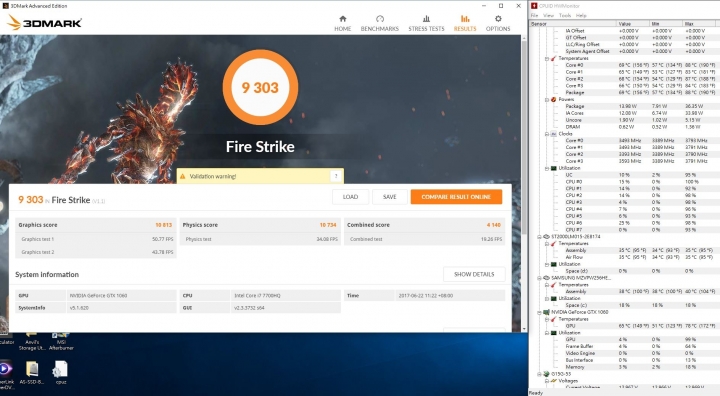The width and height of the screenshot is (720, 396).
Task: Select the Core #0 temperature row
Action: [640, 65]
